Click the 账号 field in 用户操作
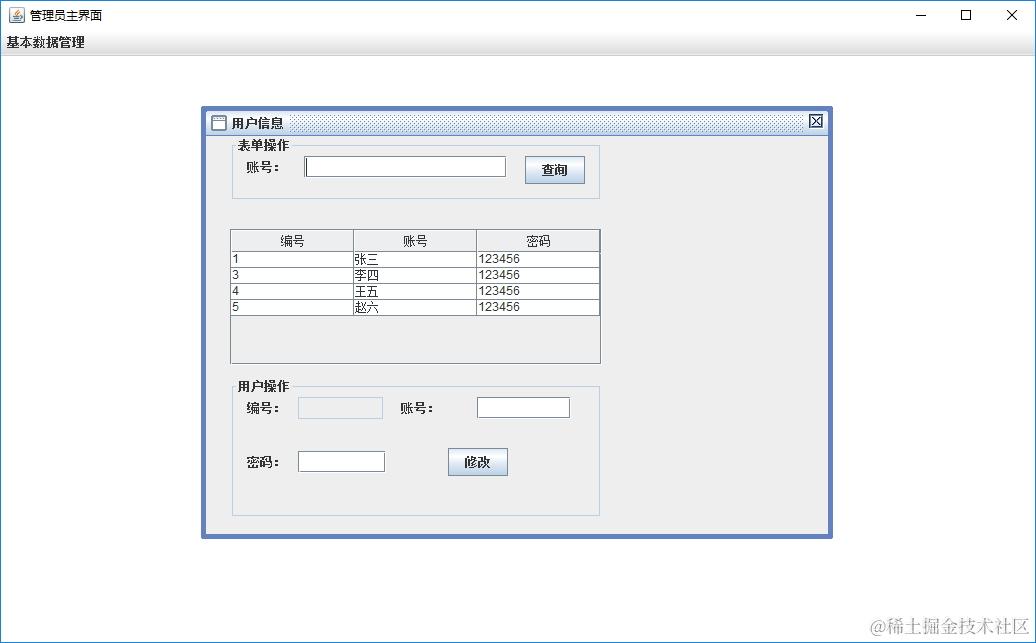 [x=522, y=406]
